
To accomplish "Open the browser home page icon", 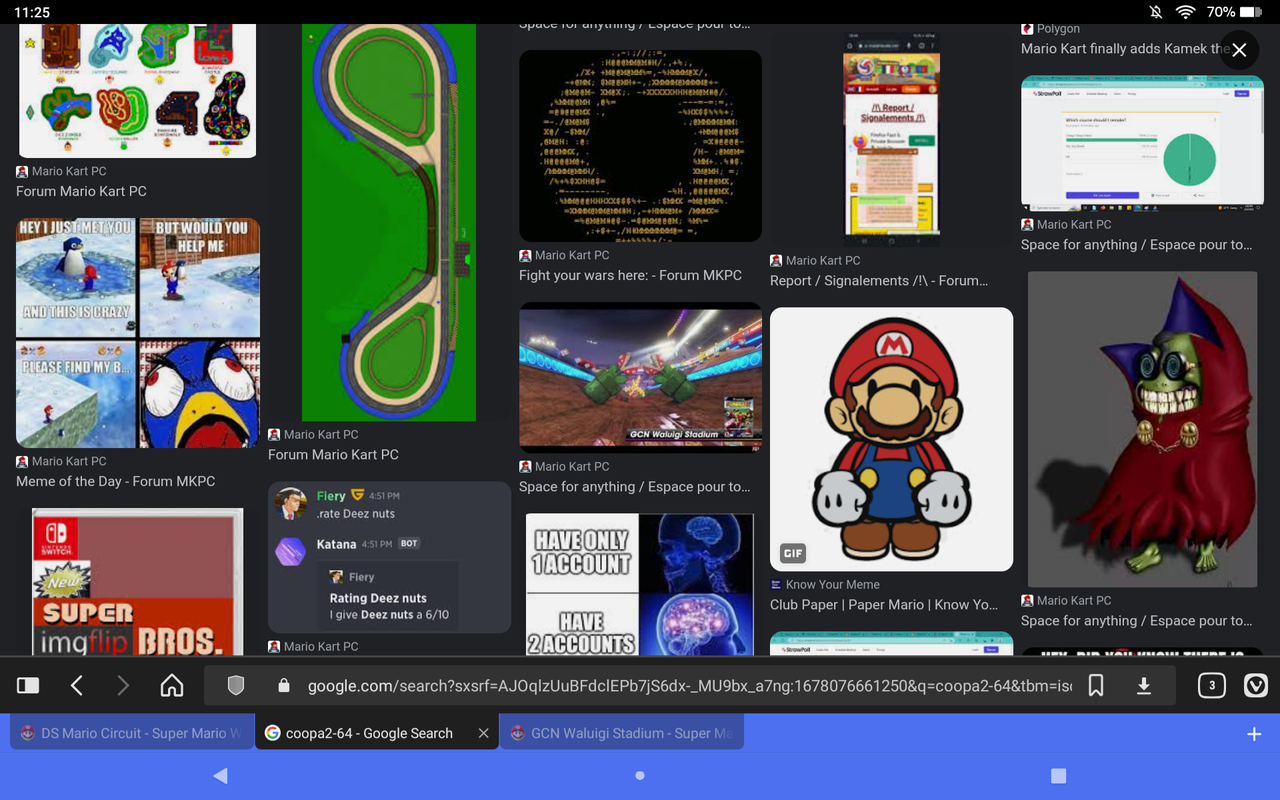I will coord(172,685).
